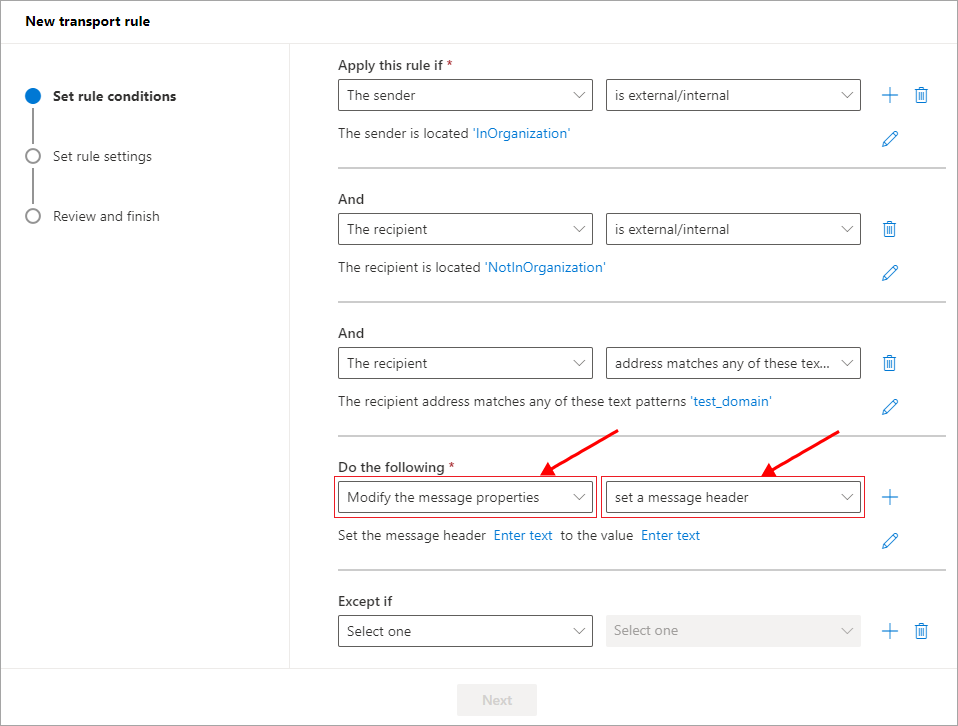Screen dimensions: 958x726
Task: Click the 'test_domain' pattern link
Action: pos(731,401)
